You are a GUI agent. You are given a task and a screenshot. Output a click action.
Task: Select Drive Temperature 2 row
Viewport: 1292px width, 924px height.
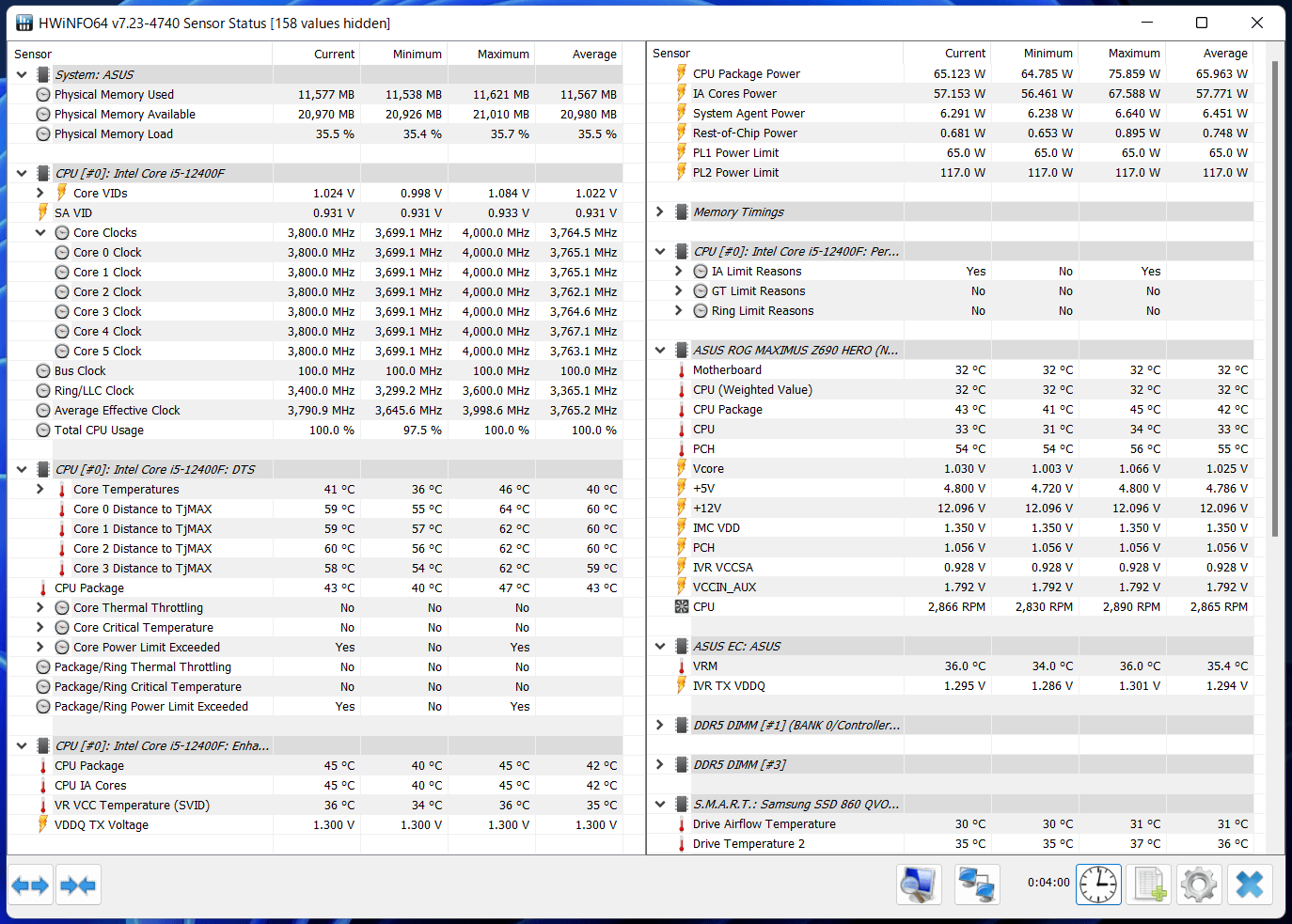[950, 844]
